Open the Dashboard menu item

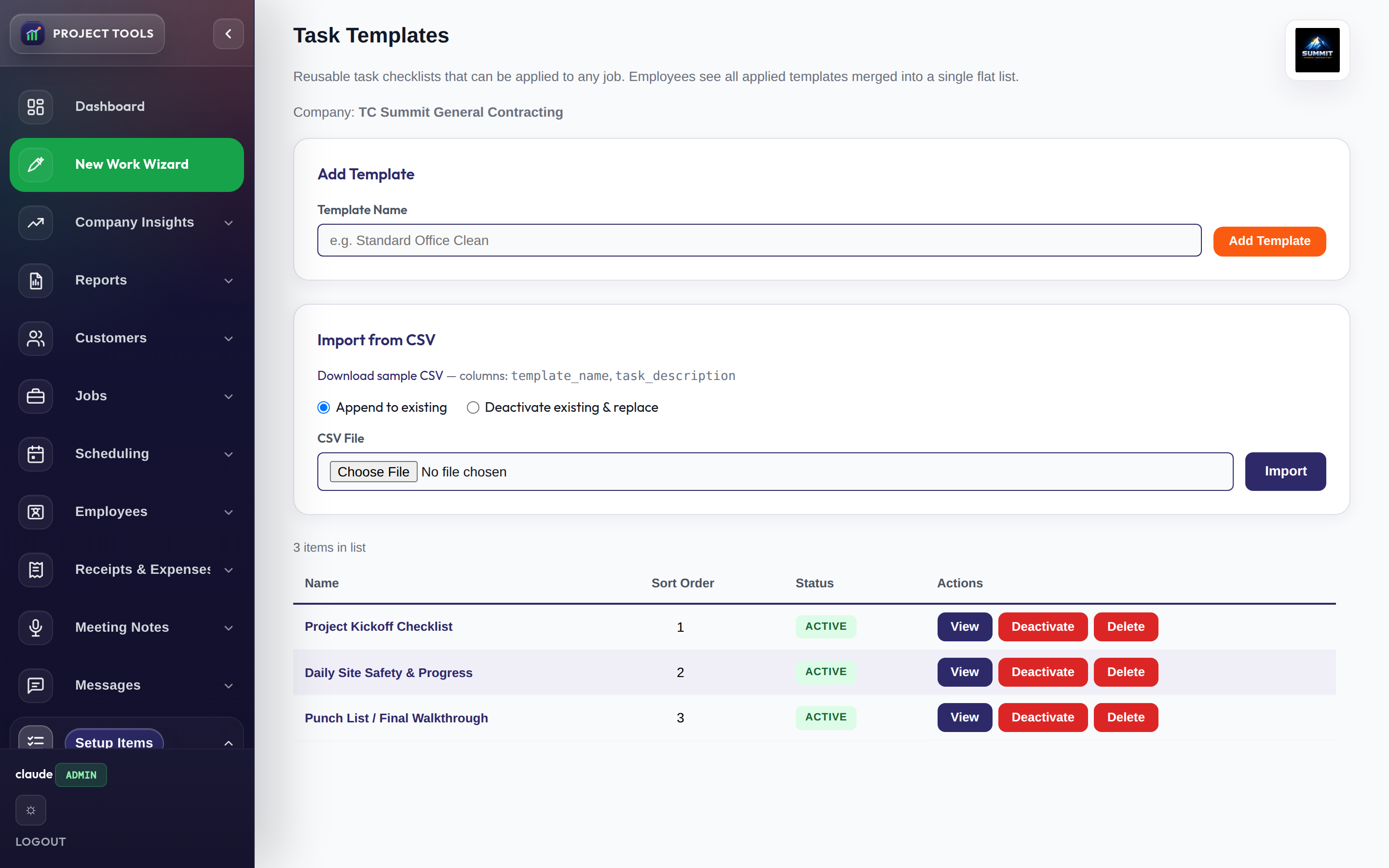[x=127, y=107]
